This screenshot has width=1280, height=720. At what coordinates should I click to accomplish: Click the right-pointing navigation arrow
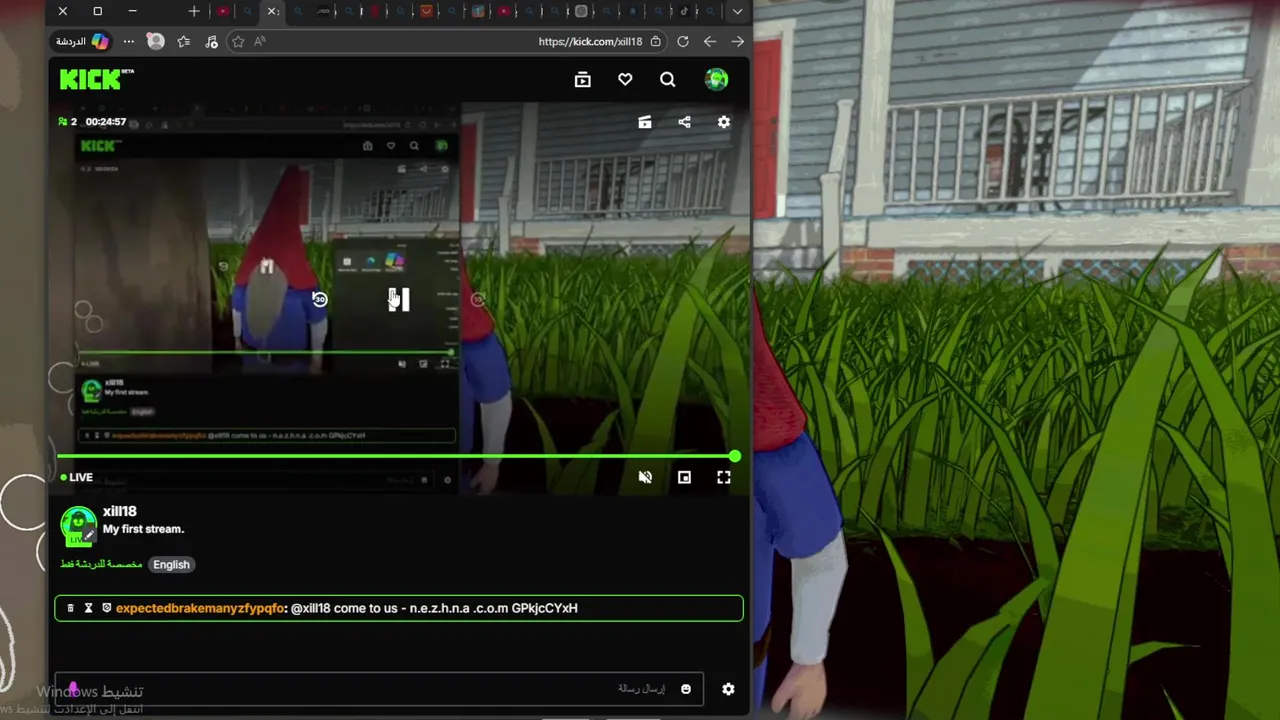tap(738, 41)
